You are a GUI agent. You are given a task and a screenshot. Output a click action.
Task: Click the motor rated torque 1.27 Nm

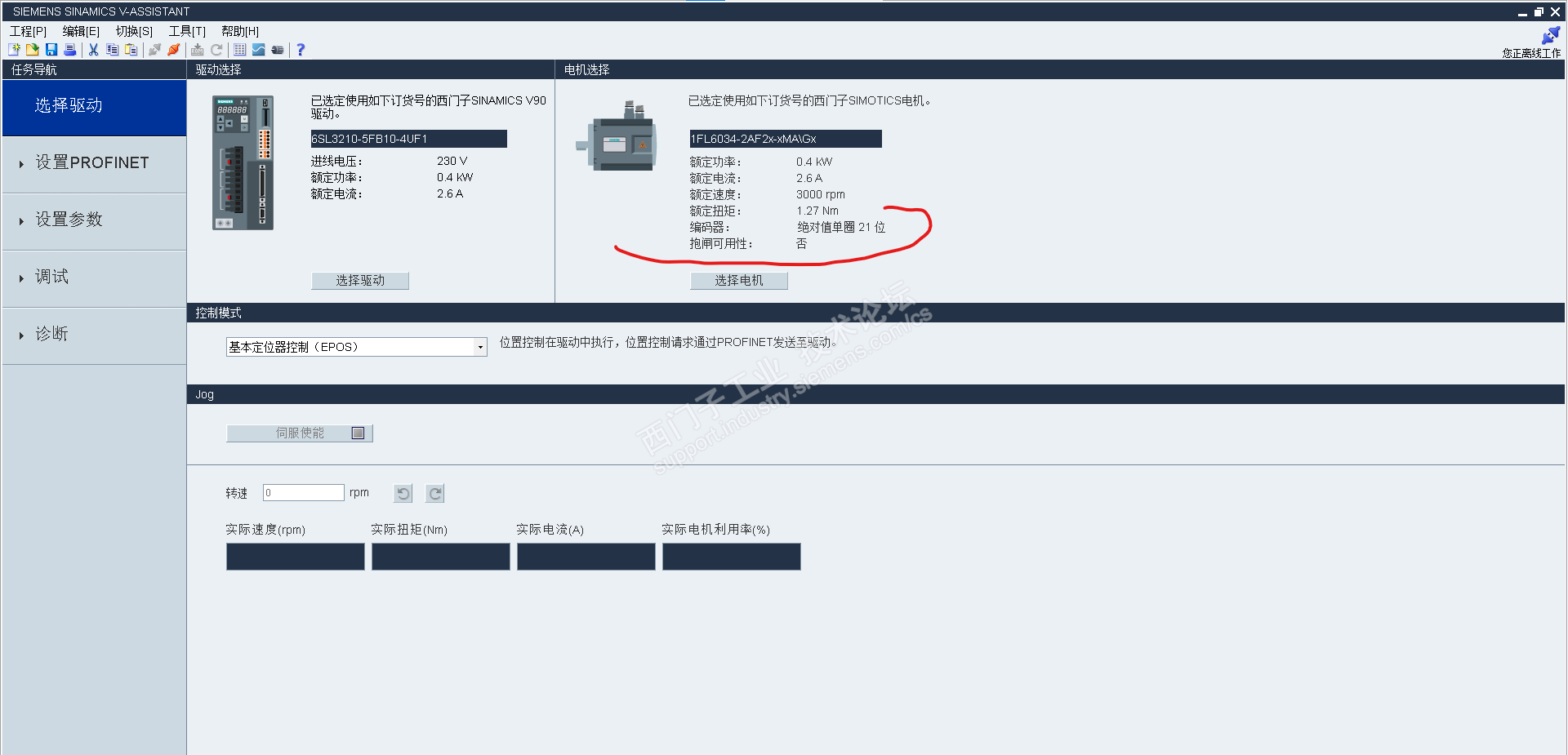817,211
